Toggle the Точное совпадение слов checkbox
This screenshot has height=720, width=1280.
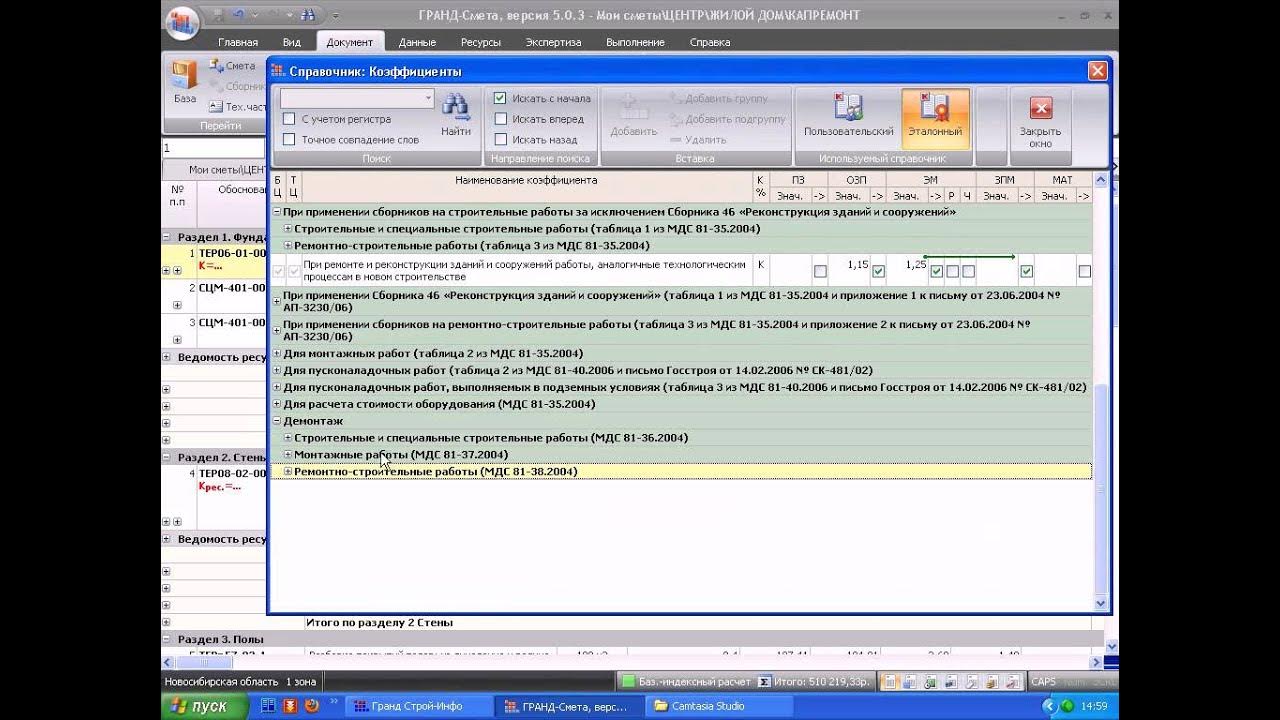tap(289, 140)
